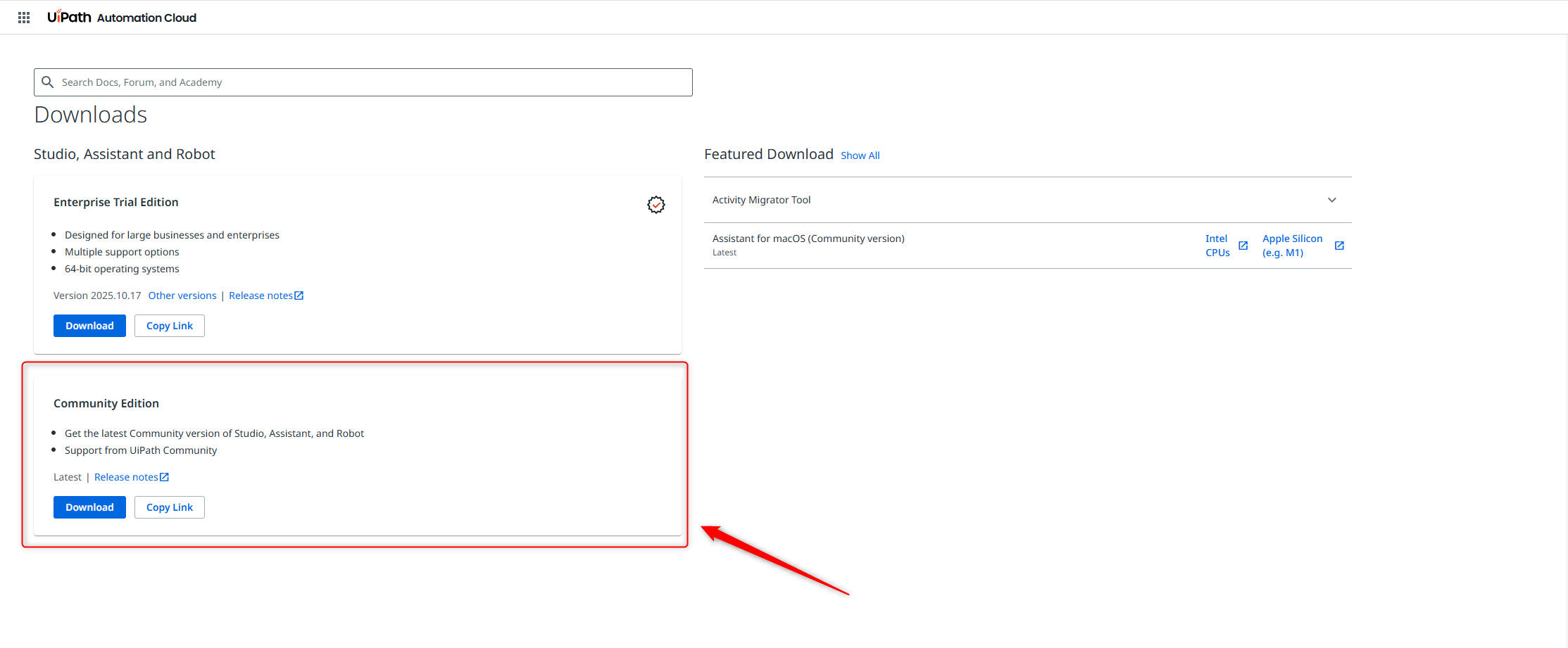Click the Activity Migrator Tool label
Viewport: 1568px width, 648px height.
pos(761,200)
